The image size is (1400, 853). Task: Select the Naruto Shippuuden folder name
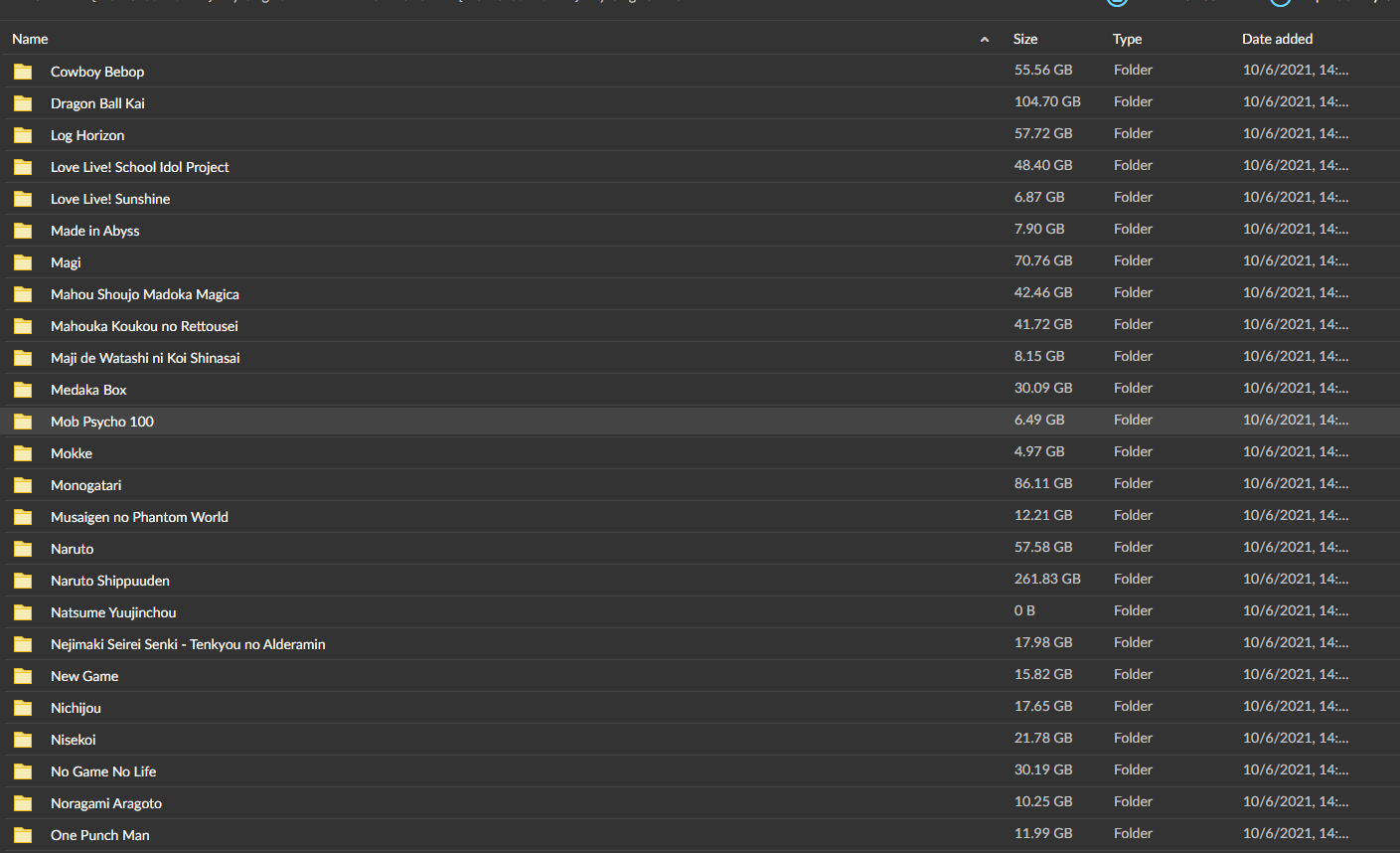pos(110,581)
